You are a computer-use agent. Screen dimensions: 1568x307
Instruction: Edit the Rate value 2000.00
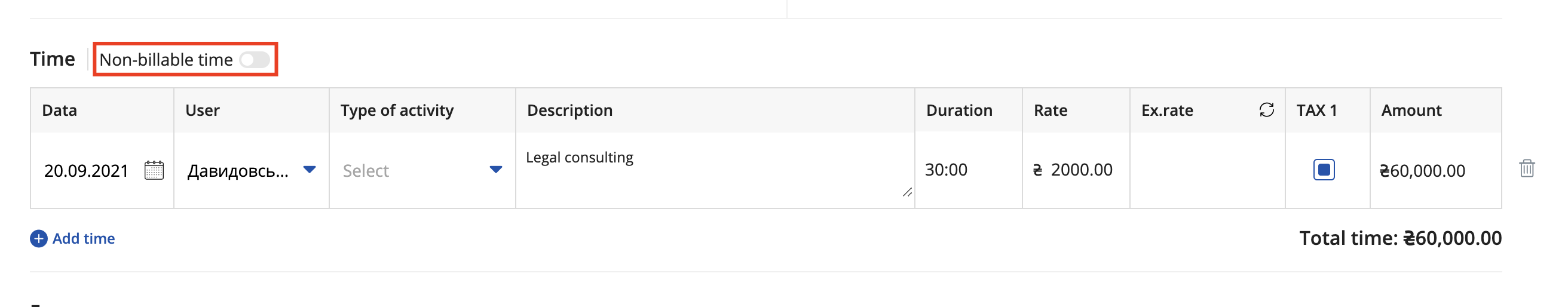[x=1082, y=170]
